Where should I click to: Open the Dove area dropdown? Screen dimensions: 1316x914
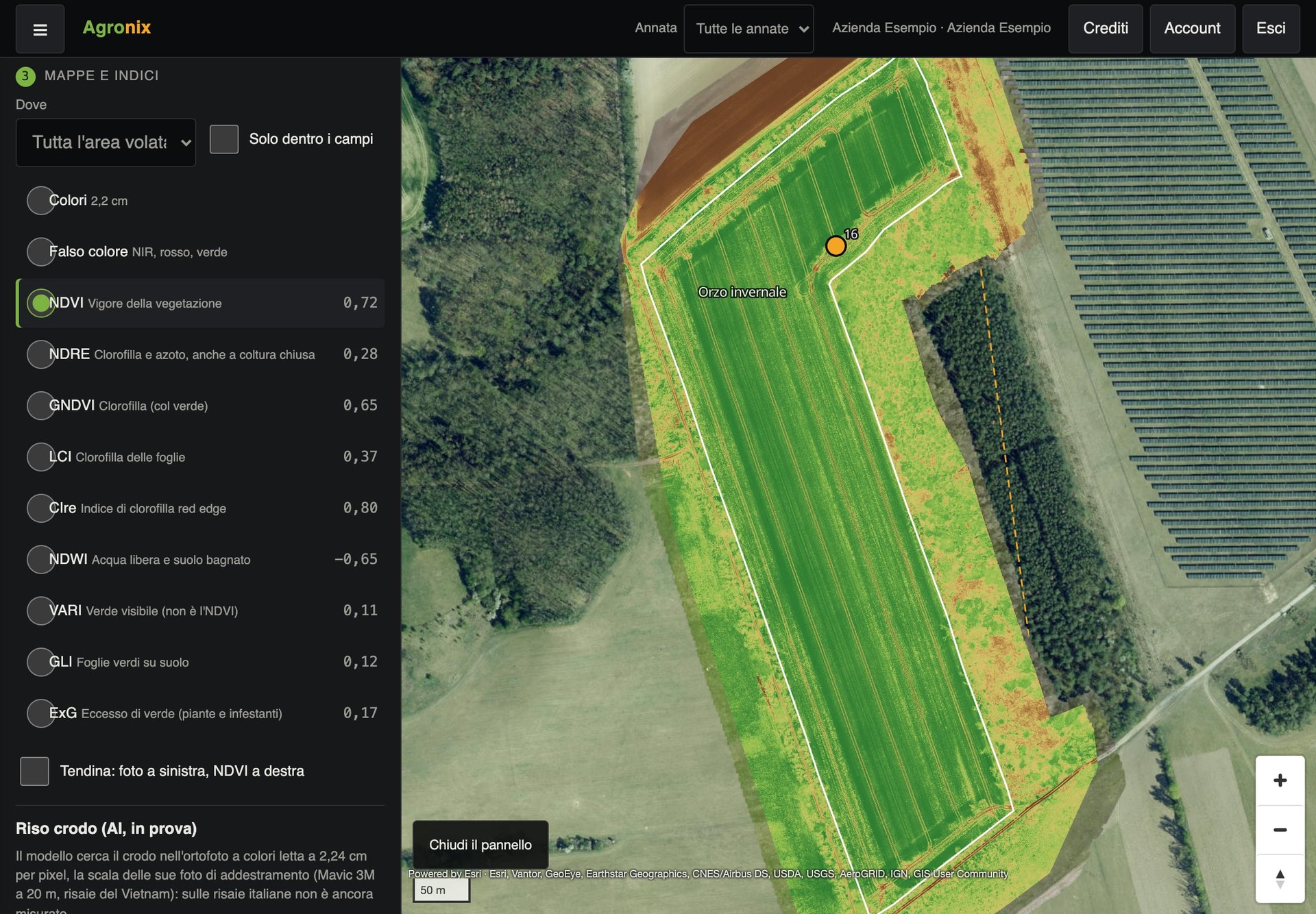(x=106, y=143)
